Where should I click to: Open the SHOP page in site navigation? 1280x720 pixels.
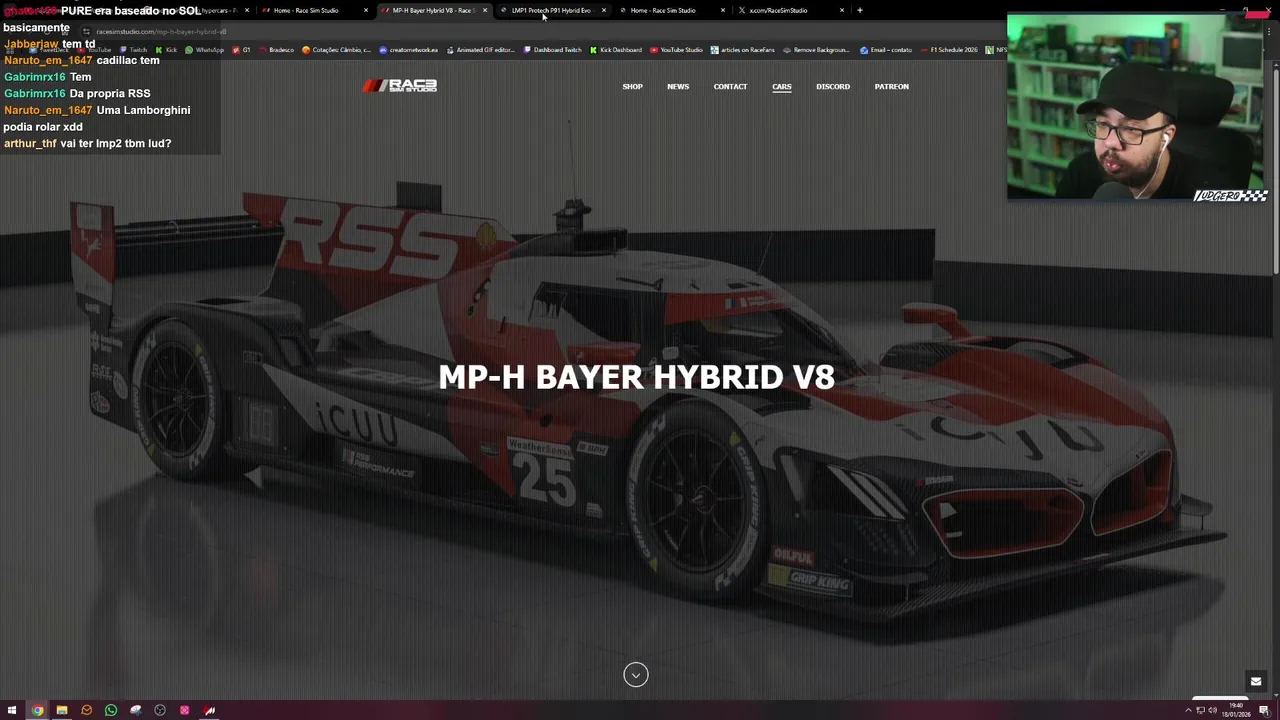coord(632,87)
